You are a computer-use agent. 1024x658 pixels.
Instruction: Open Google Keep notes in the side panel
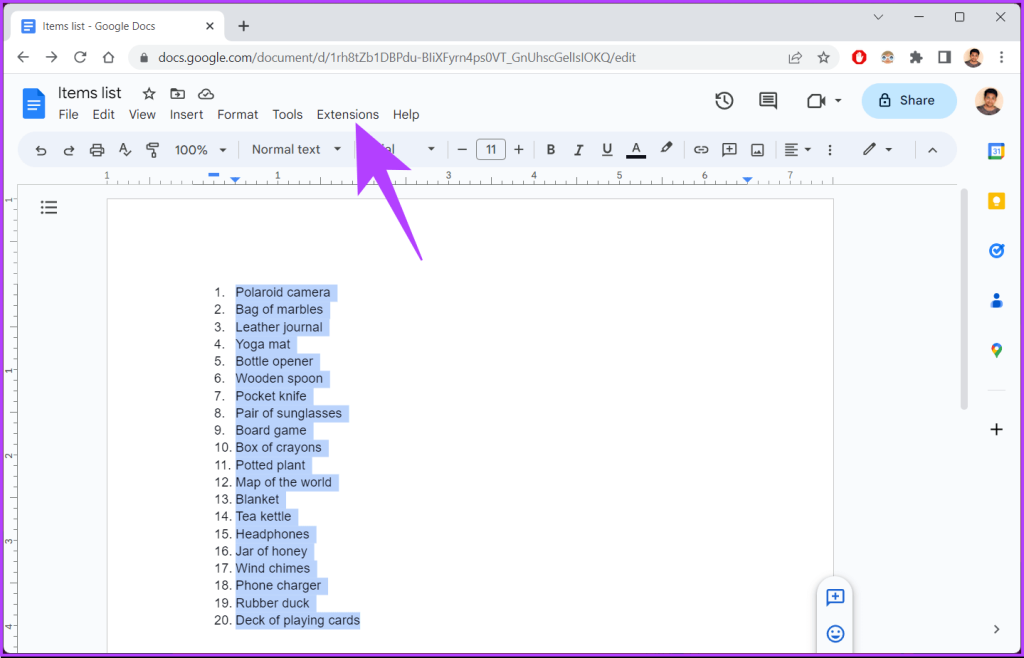coord(996,200)
